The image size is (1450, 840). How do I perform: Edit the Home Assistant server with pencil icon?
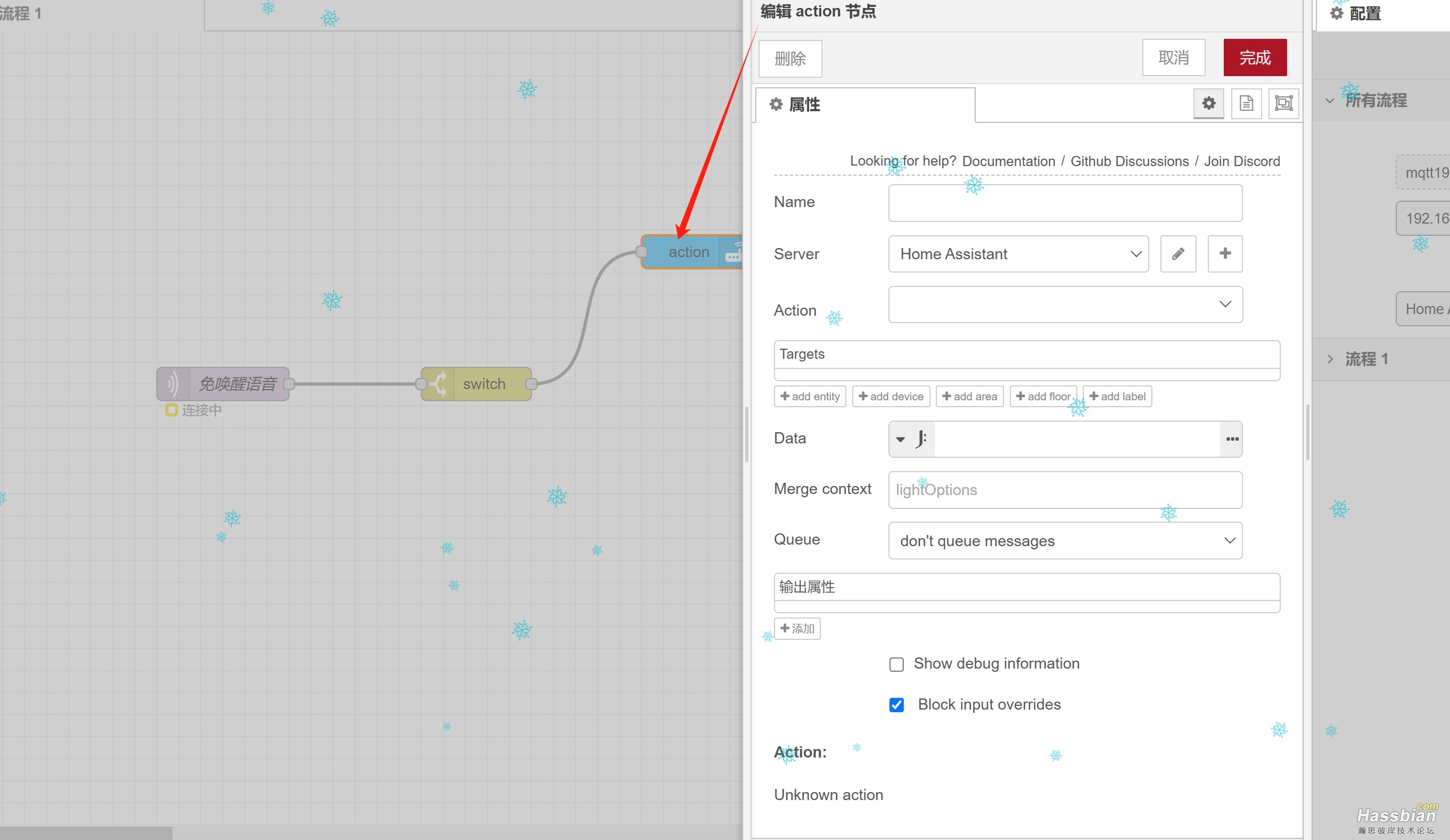tap(1178, 254)
